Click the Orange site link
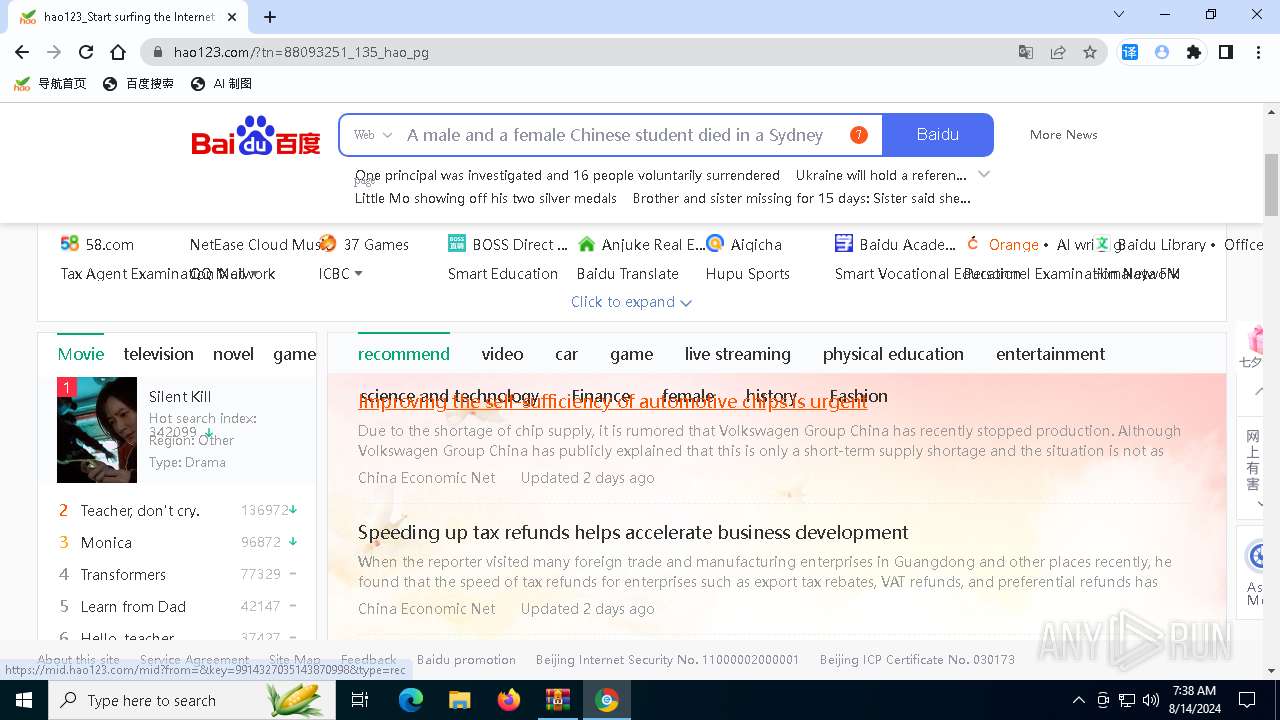1280x720 pixels. [x=1014, y=244]
